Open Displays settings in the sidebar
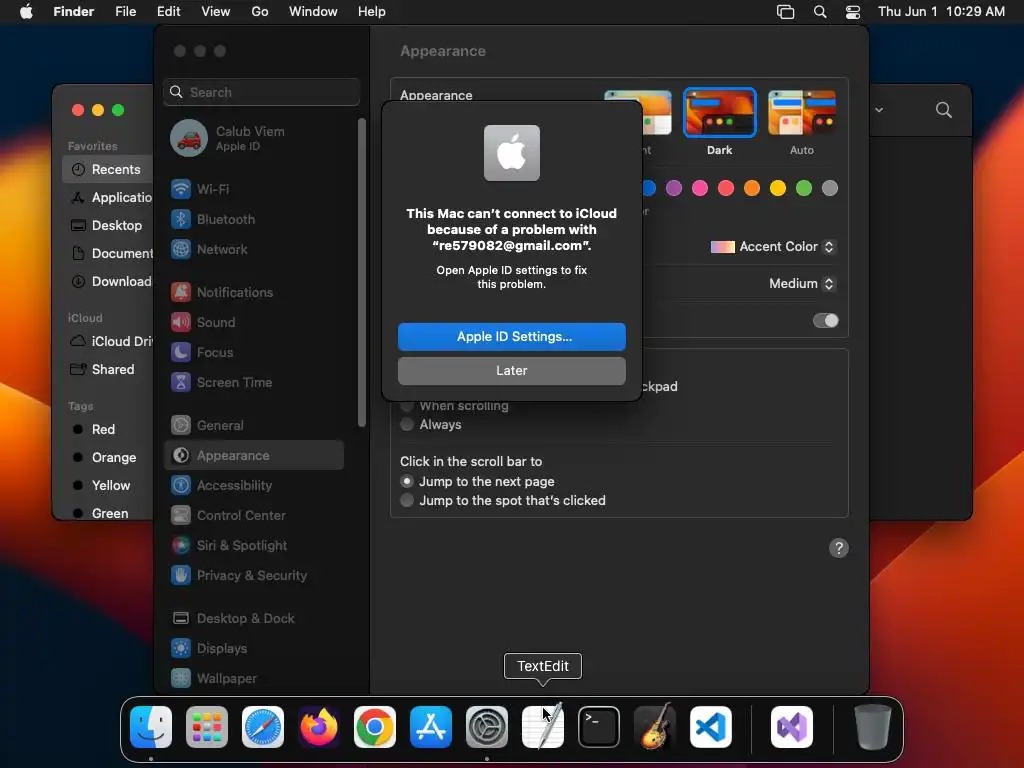 [255, 648]
